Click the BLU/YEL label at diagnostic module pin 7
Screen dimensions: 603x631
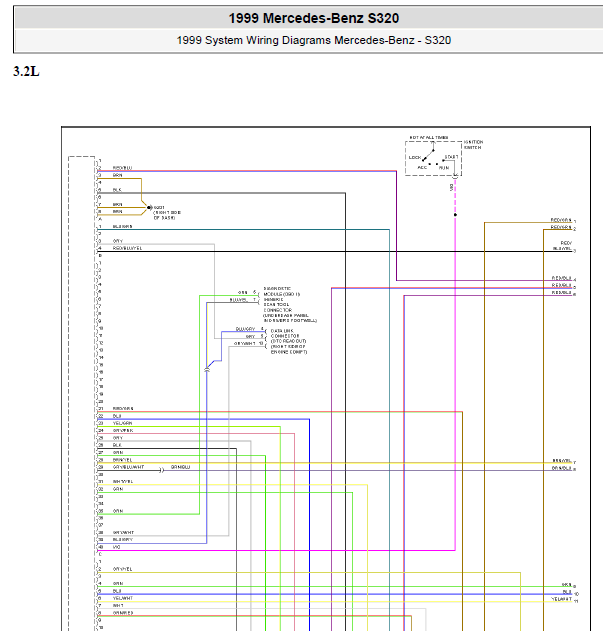pos(240,300)
